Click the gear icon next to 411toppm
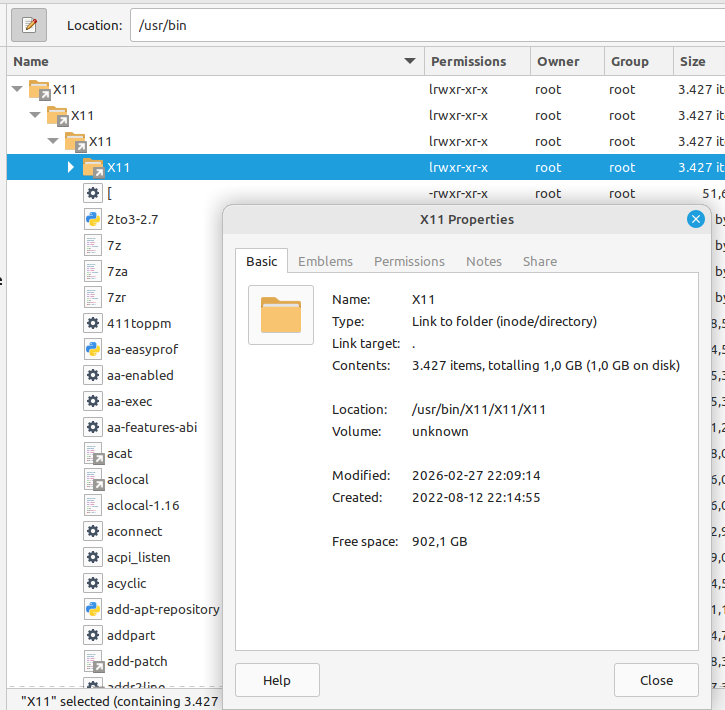725x710 pixels. coord(93,323)
